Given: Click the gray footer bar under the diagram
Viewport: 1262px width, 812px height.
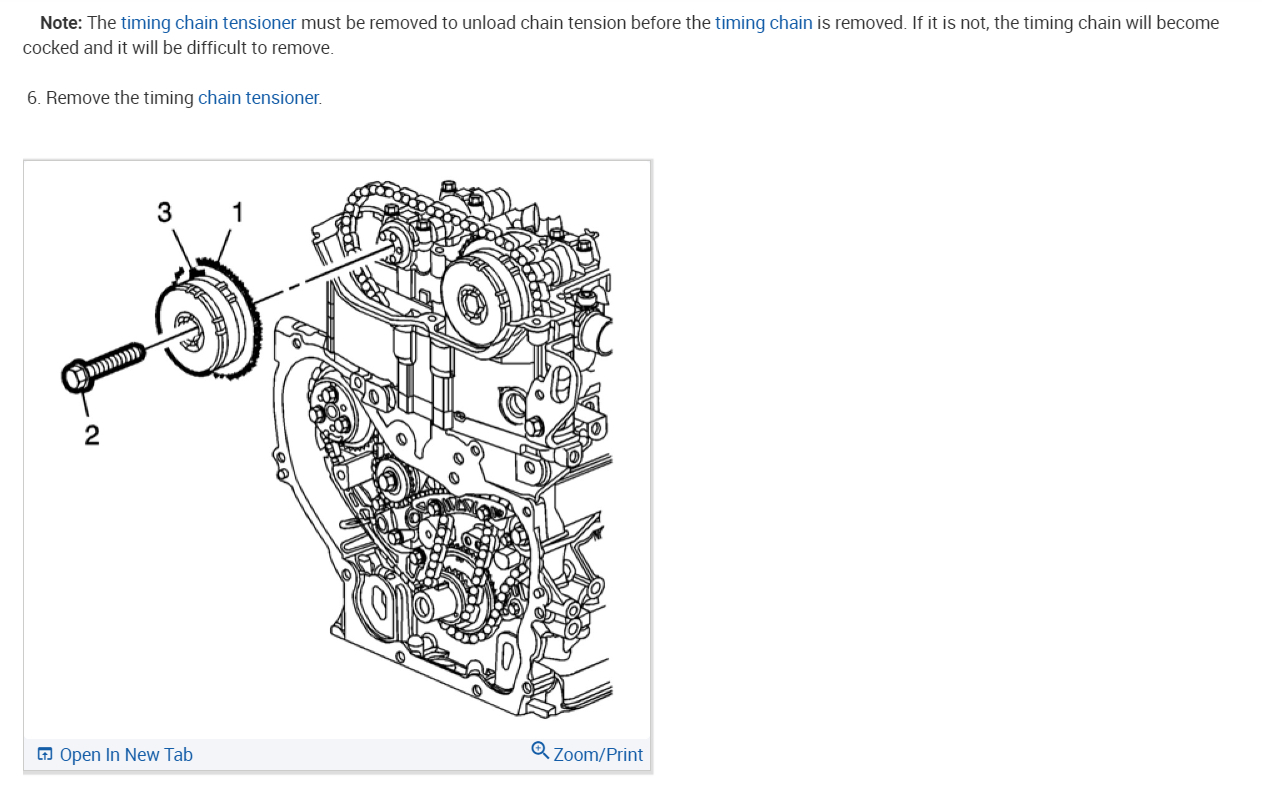Looking at the screenshot, I should (337, 755).
